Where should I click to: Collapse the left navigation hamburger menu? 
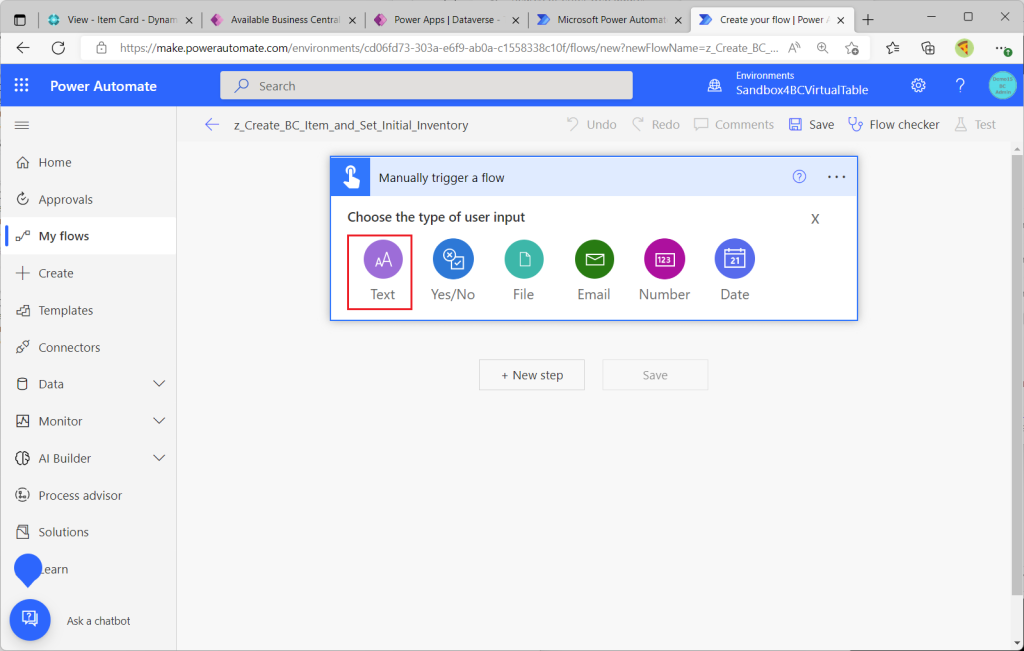click(x=22, y=125)
